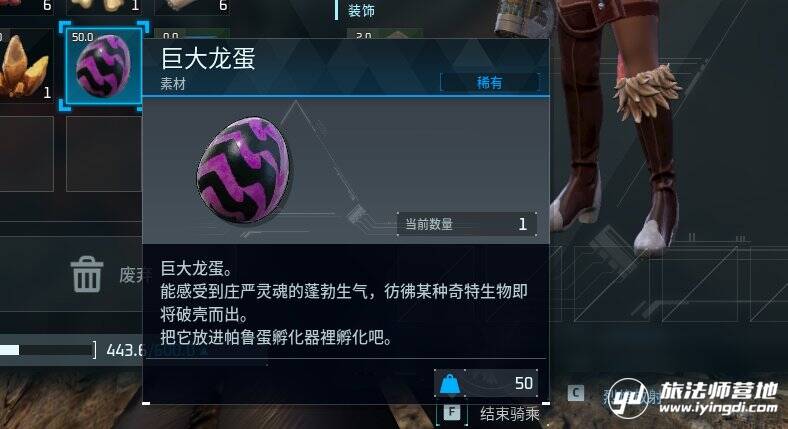Click the F key prompt icon

(452, 412)
